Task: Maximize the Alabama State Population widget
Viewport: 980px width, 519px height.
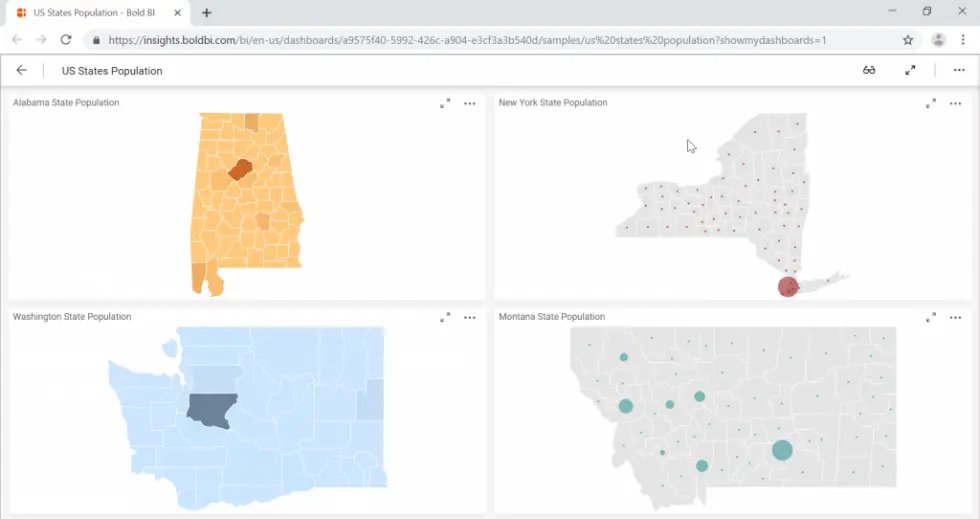Action: point(445,103)
